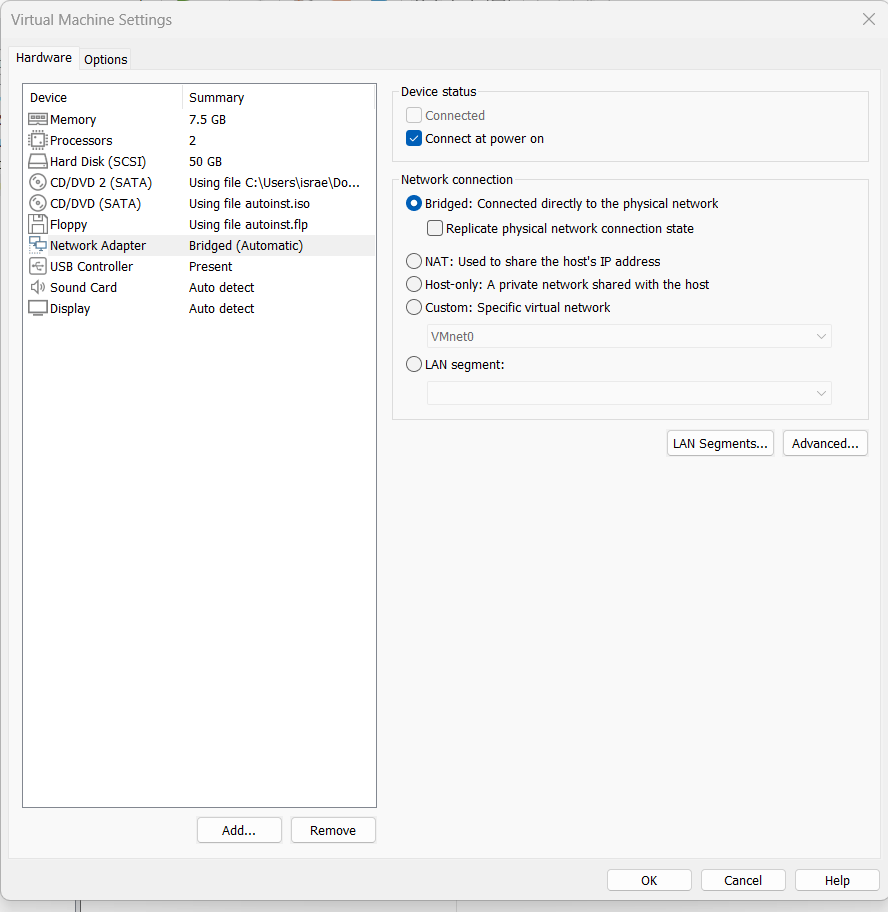
Task: Click the Add... device button
Action: [x=239, y=831]
